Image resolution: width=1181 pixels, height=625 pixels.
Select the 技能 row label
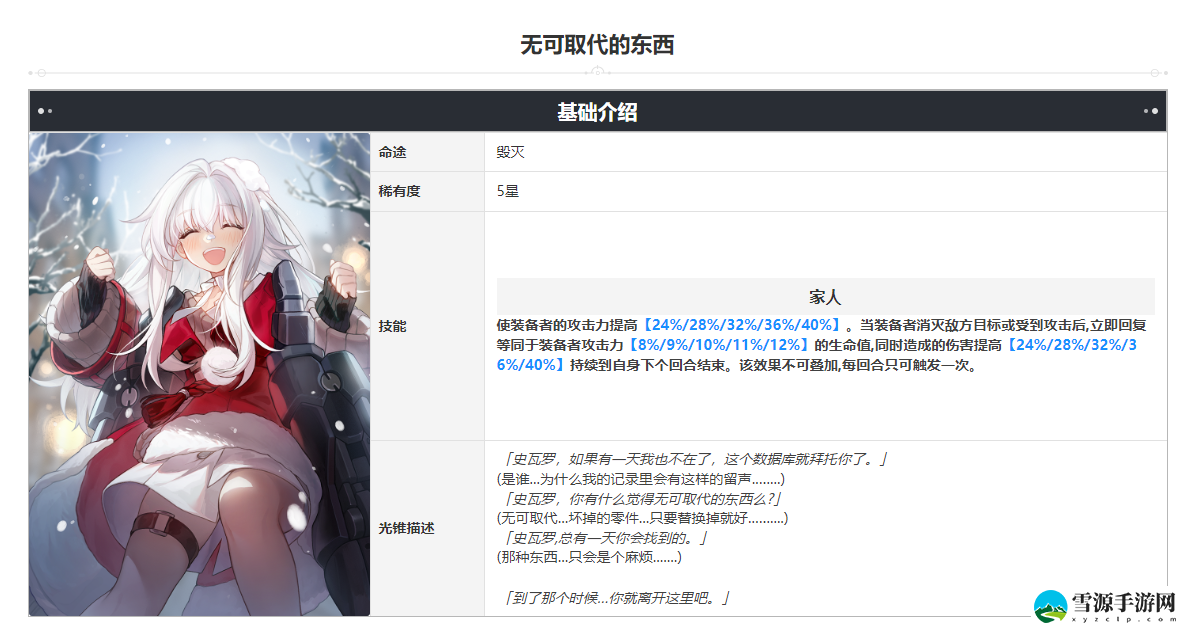click(x=392, y=326)
